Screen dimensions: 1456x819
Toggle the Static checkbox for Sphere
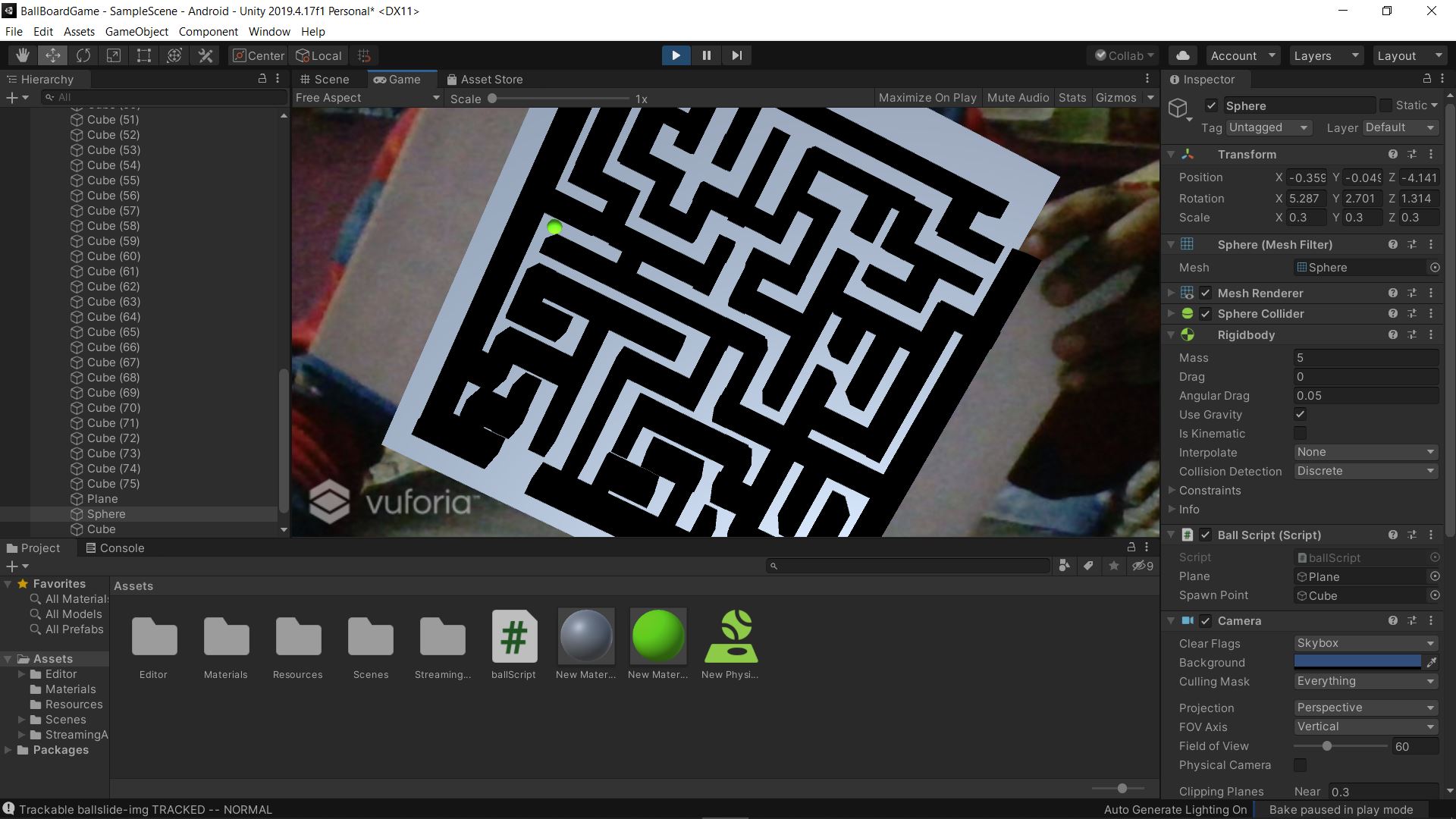pyautogui.click(x=1385, y=106)
